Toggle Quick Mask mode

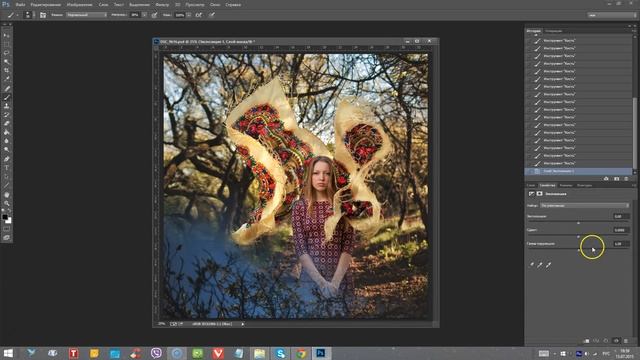tap(7, 229)
